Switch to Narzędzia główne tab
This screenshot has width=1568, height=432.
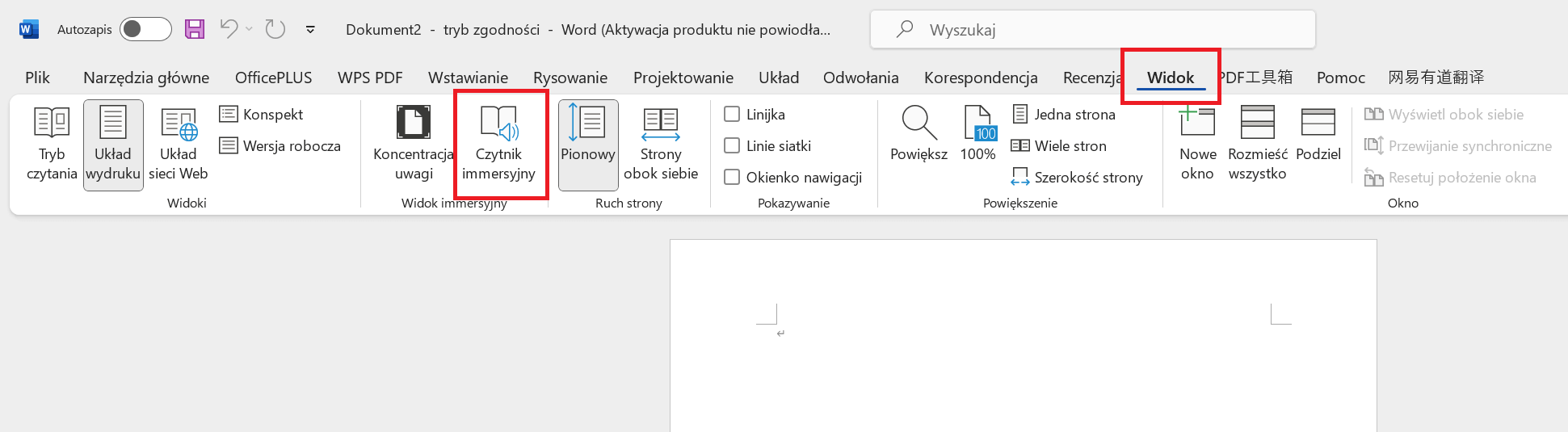point(146,78)
